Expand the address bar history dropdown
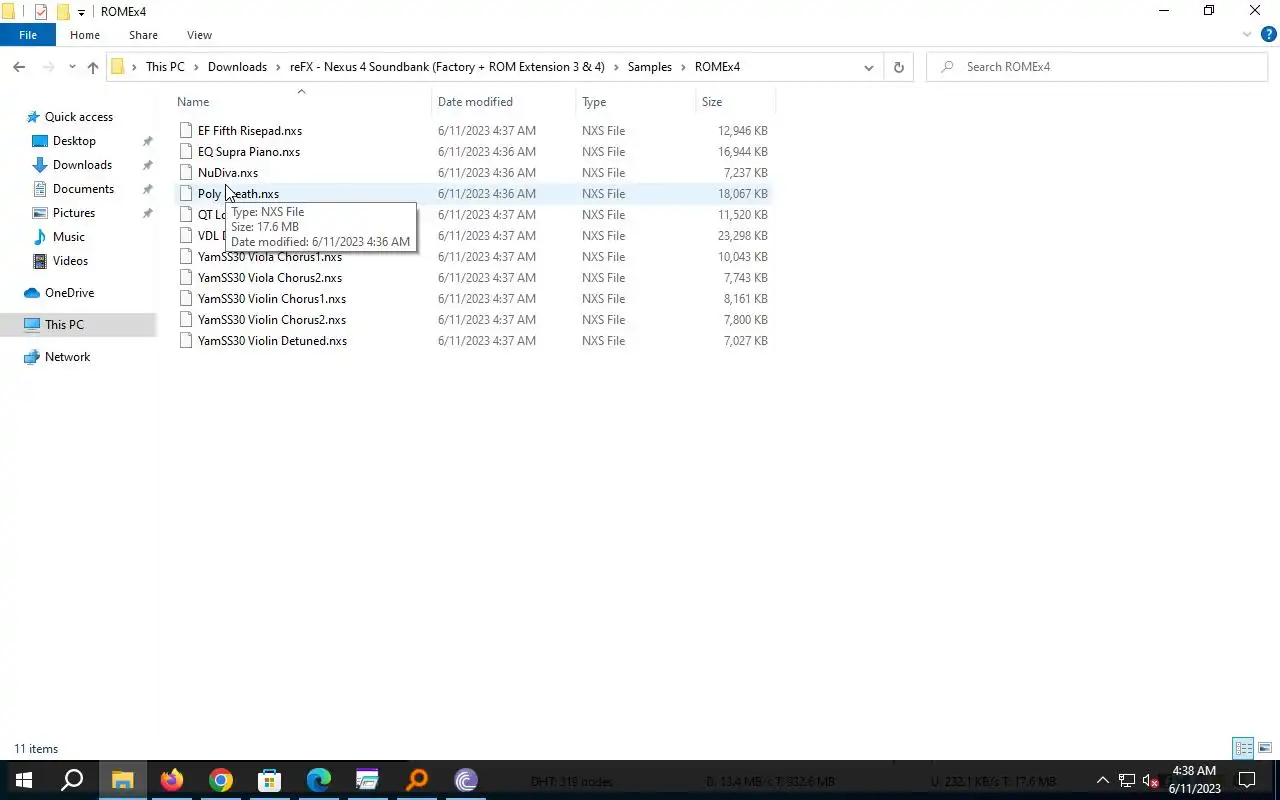The height and width of the screenshot is (800, 1280). click(868, 67)
